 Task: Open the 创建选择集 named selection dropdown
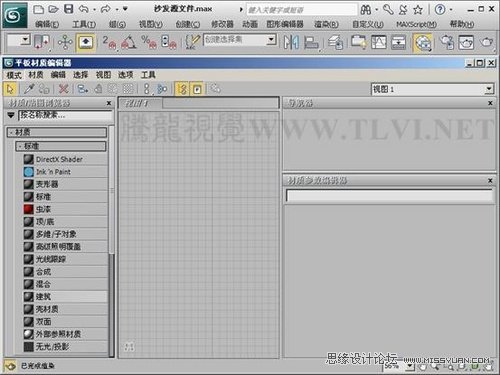coord(271,40)
